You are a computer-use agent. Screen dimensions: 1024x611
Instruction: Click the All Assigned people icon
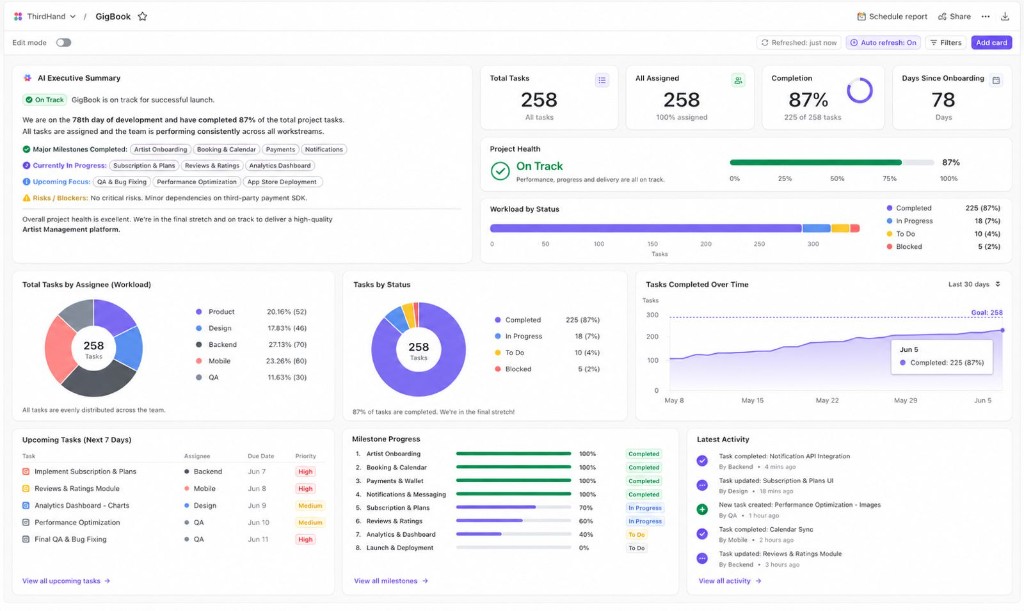(x=738, y=80)
